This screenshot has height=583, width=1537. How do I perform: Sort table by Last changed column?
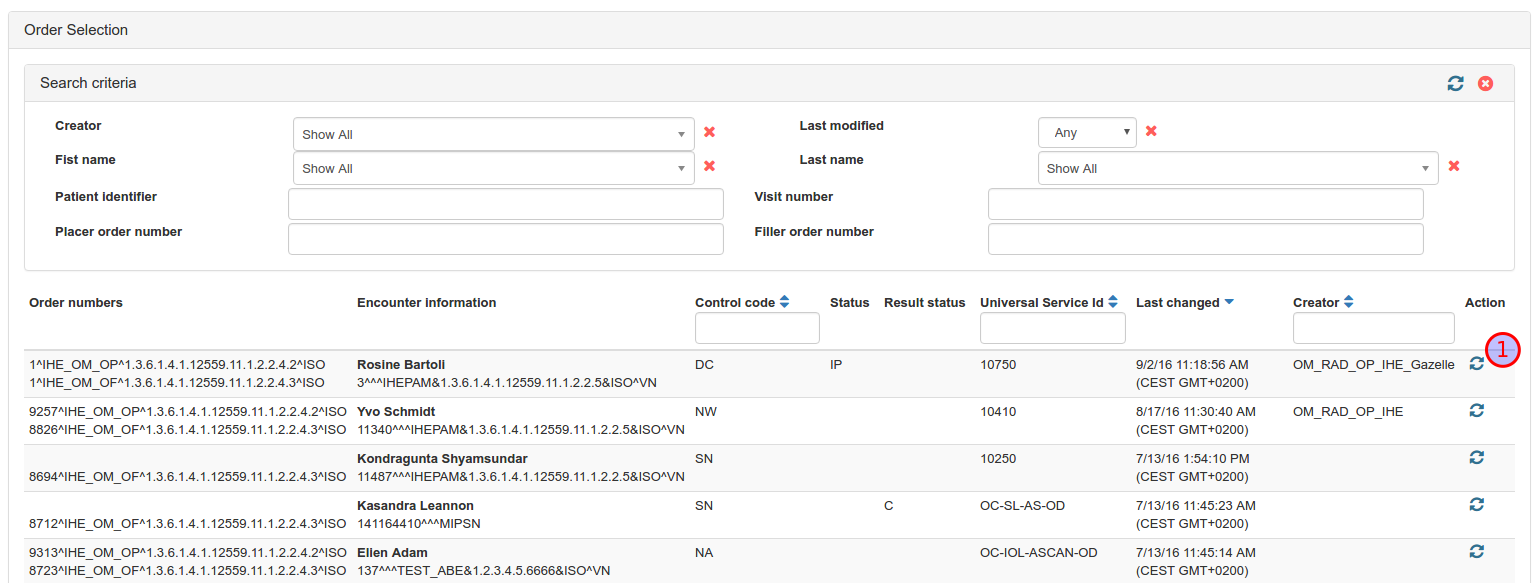(x=1229, y=302)
